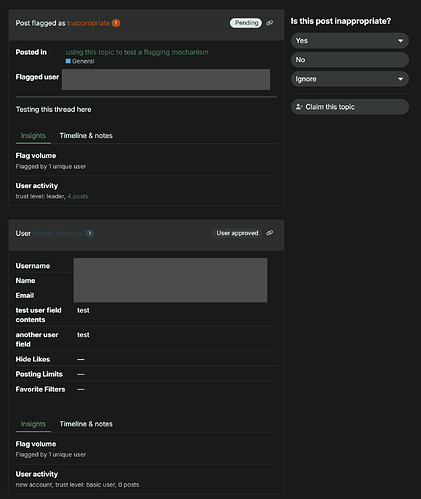Viewport: 421px width, 499px height.
Task: Open the Yes dropdown arrow
Action: (x=400, y=41)
